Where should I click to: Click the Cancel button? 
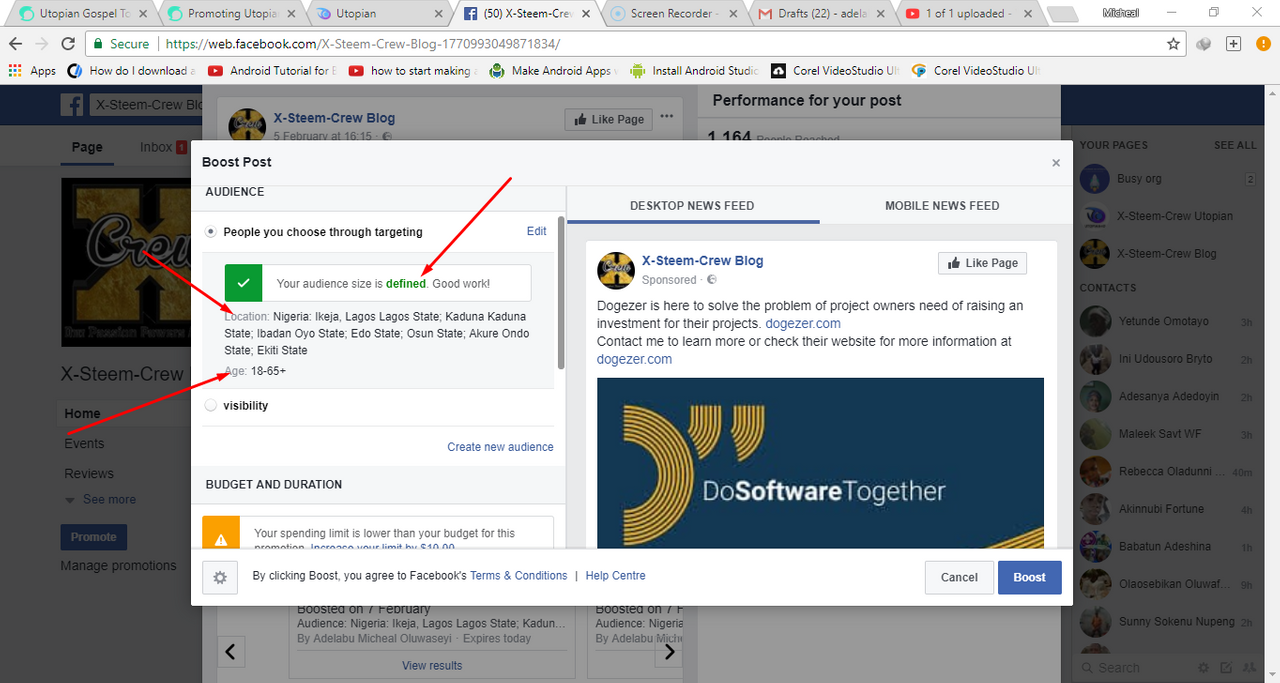(959, 577)
